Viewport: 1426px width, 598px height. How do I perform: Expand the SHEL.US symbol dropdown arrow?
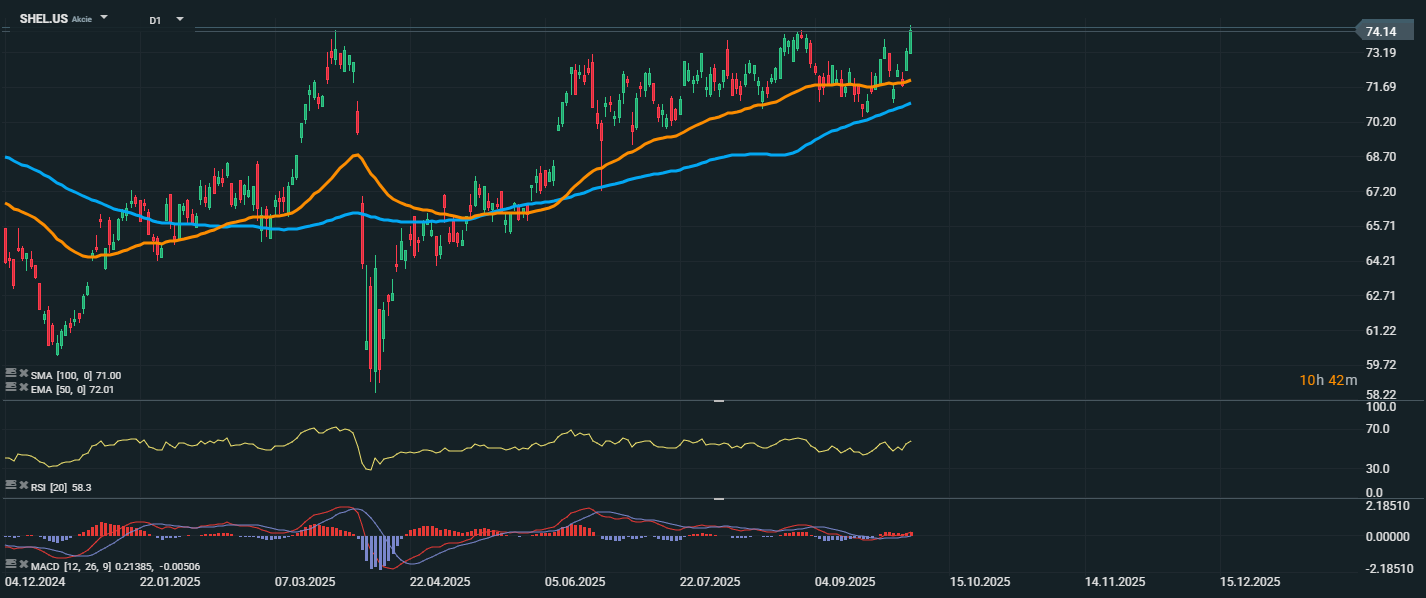(x=105, y=19)
